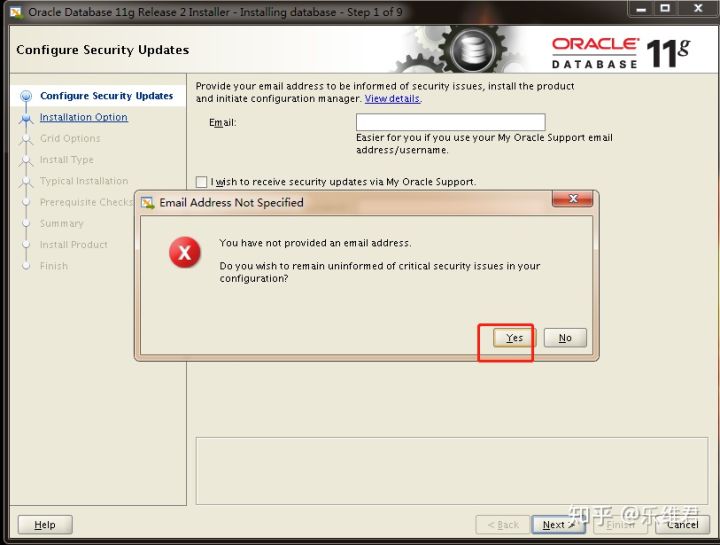This screenshot has height=545, width=720.
Task: Minimize the Oracle installer window
Action: [641, 8]
